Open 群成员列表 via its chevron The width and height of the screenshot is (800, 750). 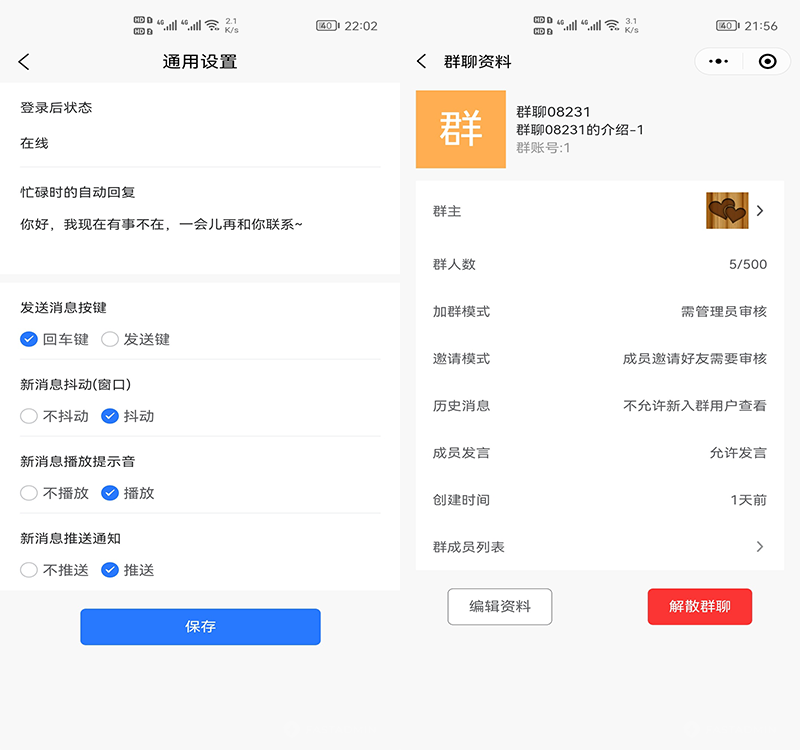[x=760, y=547]
